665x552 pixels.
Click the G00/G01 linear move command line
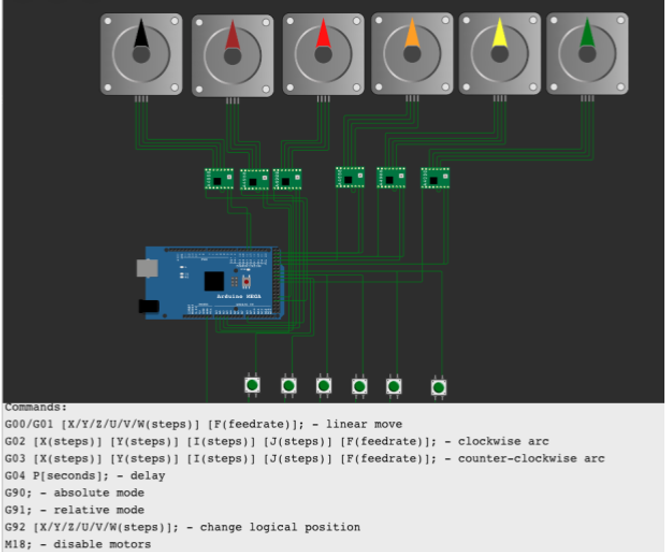point(204,424)
